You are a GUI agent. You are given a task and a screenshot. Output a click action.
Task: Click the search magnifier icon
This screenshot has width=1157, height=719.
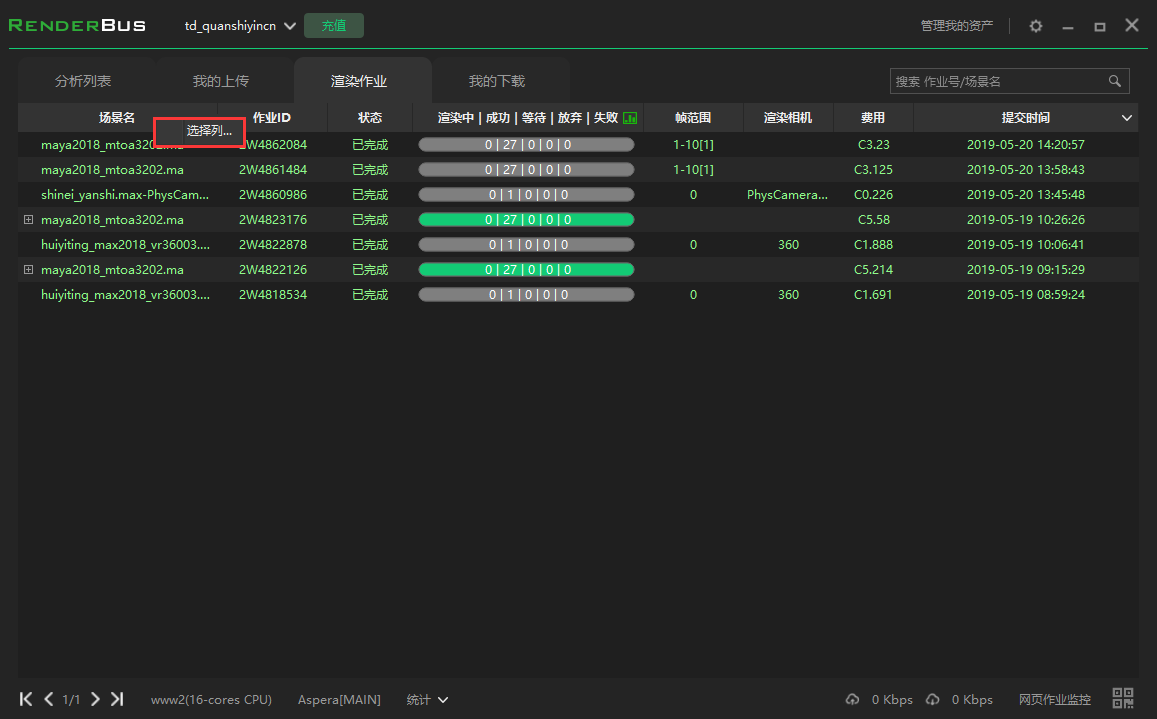coord(1114,81)
